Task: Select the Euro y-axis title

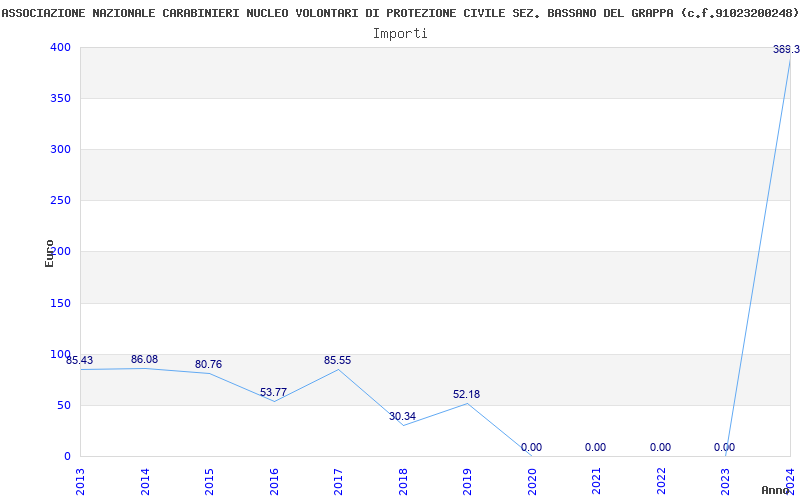Action: point(49,252)
